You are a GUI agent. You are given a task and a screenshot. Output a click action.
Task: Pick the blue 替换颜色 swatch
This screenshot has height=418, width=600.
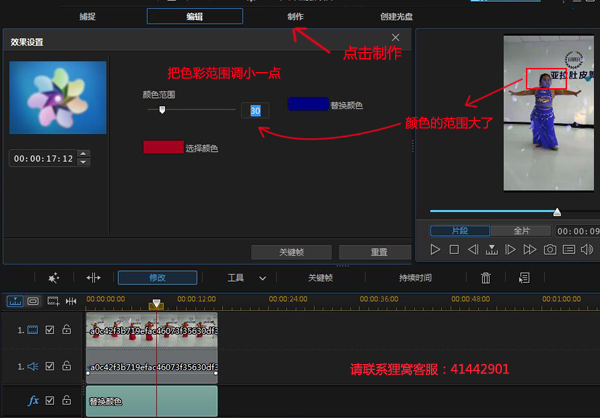tap(308, 104)
